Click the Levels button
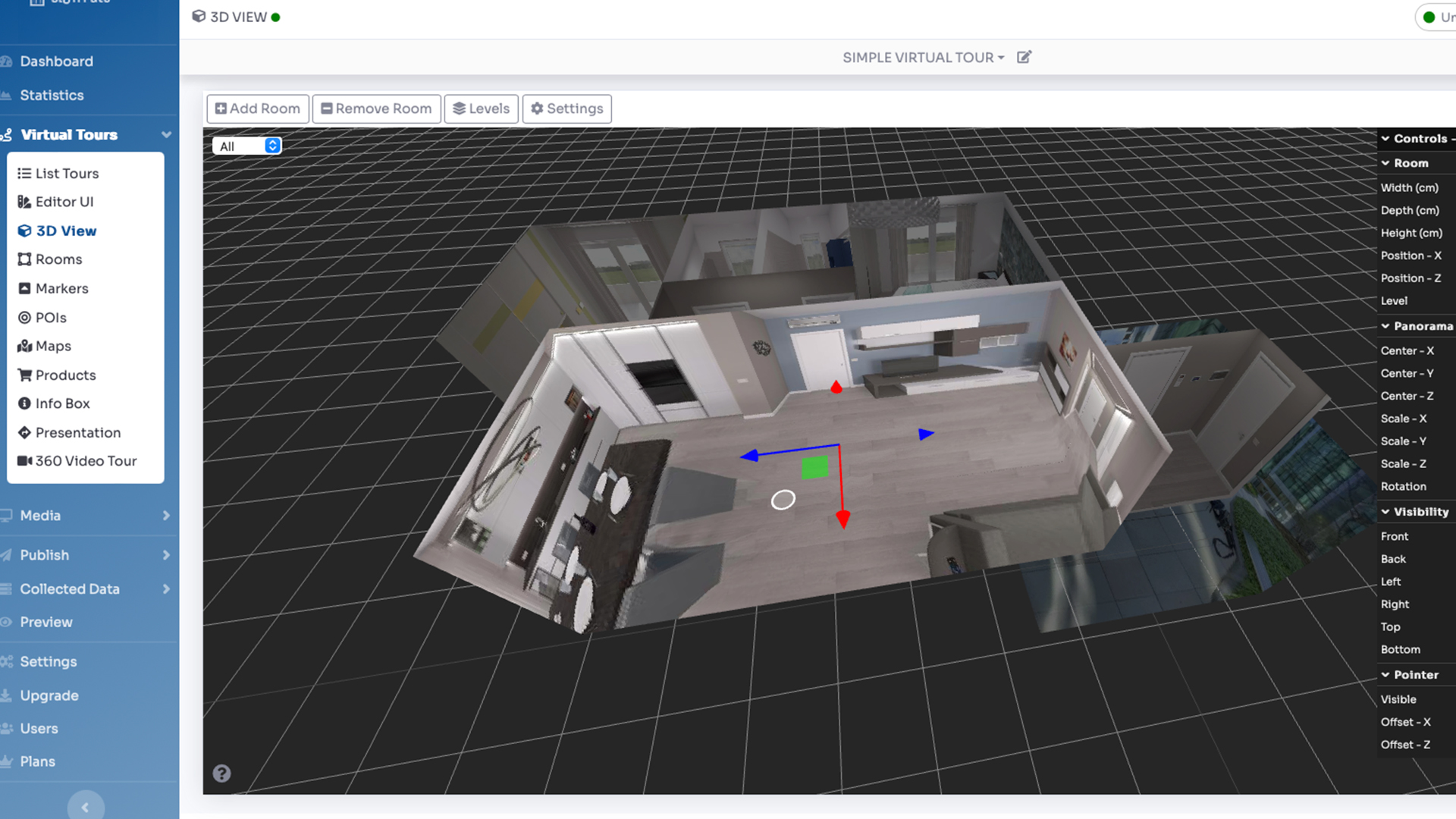1456x819 pixels. [x=481, y=108]
